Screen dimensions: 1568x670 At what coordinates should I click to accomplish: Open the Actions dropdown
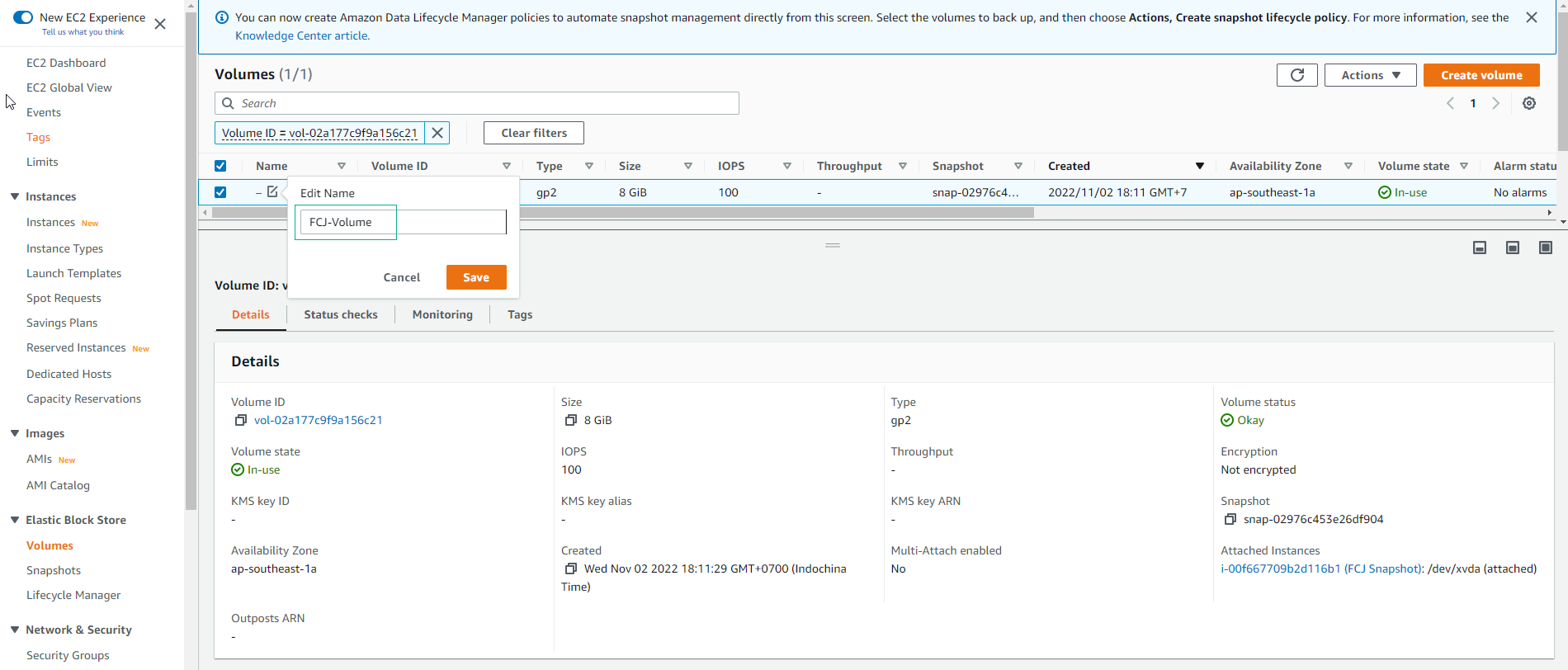[x=1370, y=75]
